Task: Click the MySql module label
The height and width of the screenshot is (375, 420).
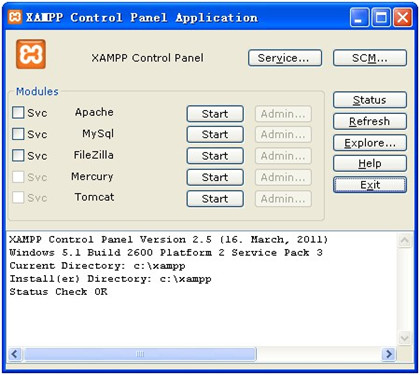Action: pos(98,134)
